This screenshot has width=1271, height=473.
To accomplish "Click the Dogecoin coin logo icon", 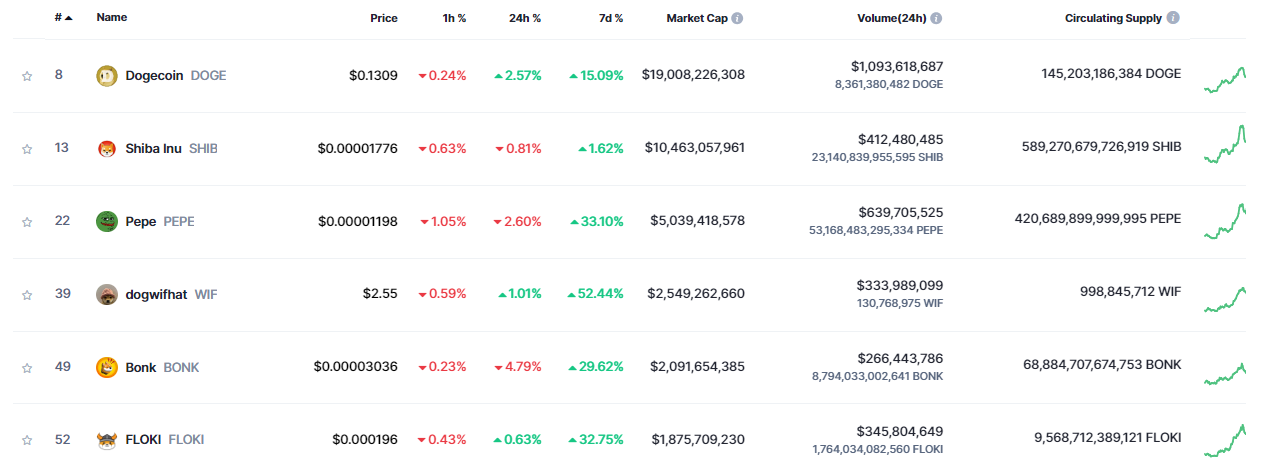I will (106, 75).
